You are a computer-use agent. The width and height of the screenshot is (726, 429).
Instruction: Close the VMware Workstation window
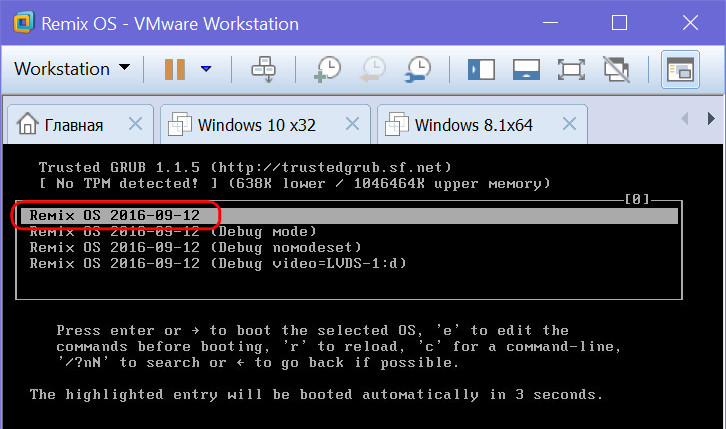point(690,23)
